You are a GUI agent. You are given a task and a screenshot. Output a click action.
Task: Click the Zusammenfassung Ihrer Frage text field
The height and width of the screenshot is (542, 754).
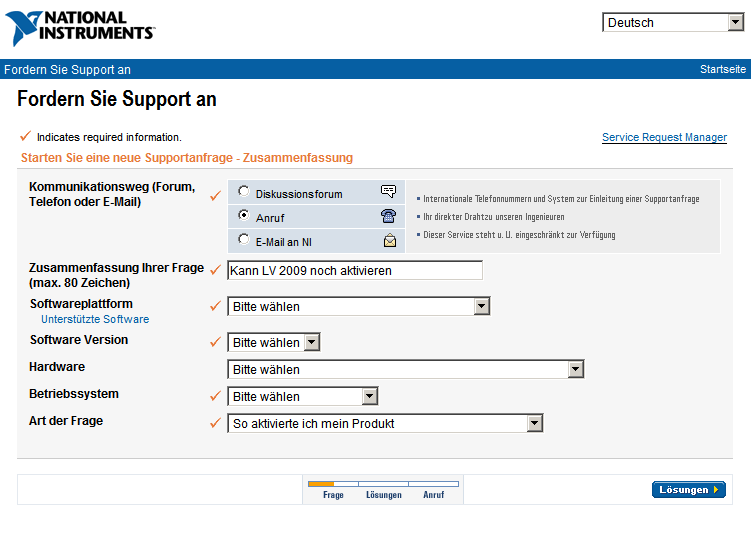[355, 270]
